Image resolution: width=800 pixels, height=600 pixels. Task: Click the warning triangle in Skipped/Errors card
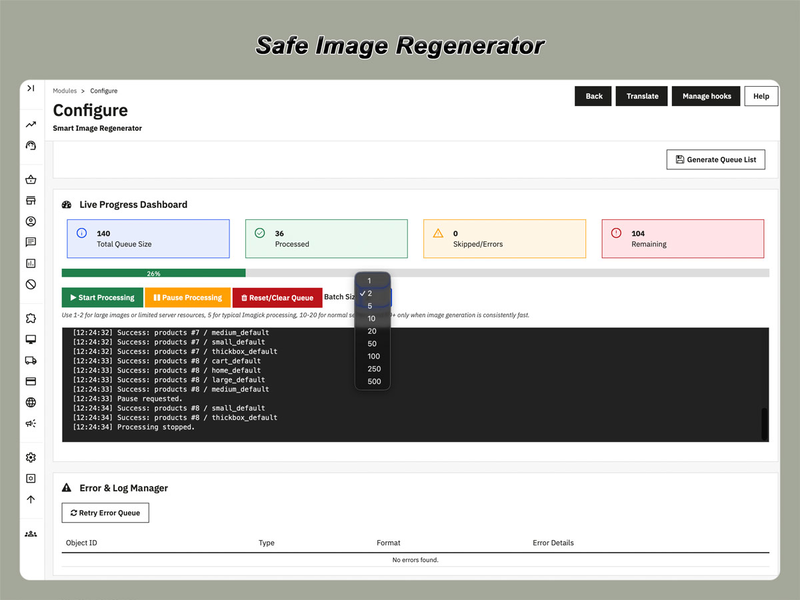438,233
